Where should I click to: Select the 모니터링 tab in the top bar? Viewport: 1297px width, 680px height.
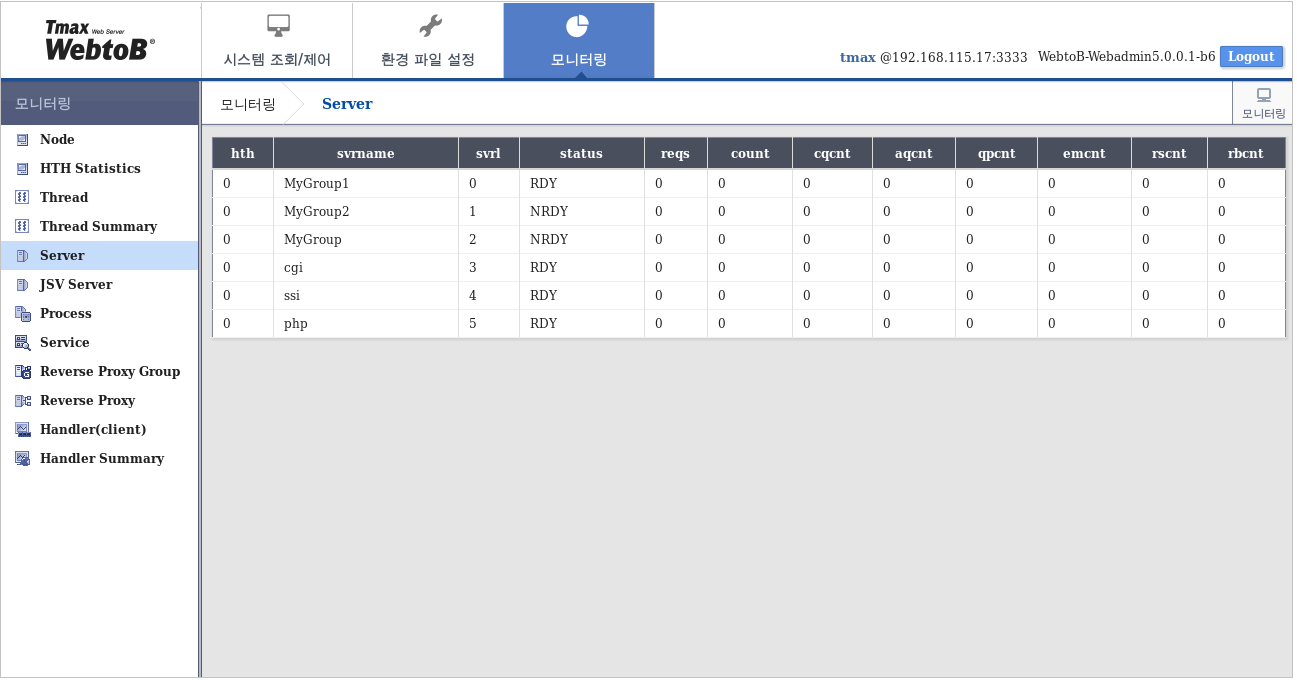(579, 40)
